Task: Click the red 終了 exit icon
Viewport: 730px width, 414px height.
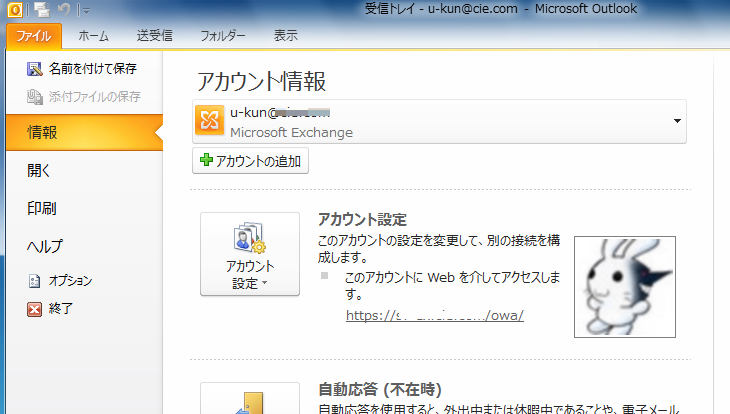Action: (34, 309)
